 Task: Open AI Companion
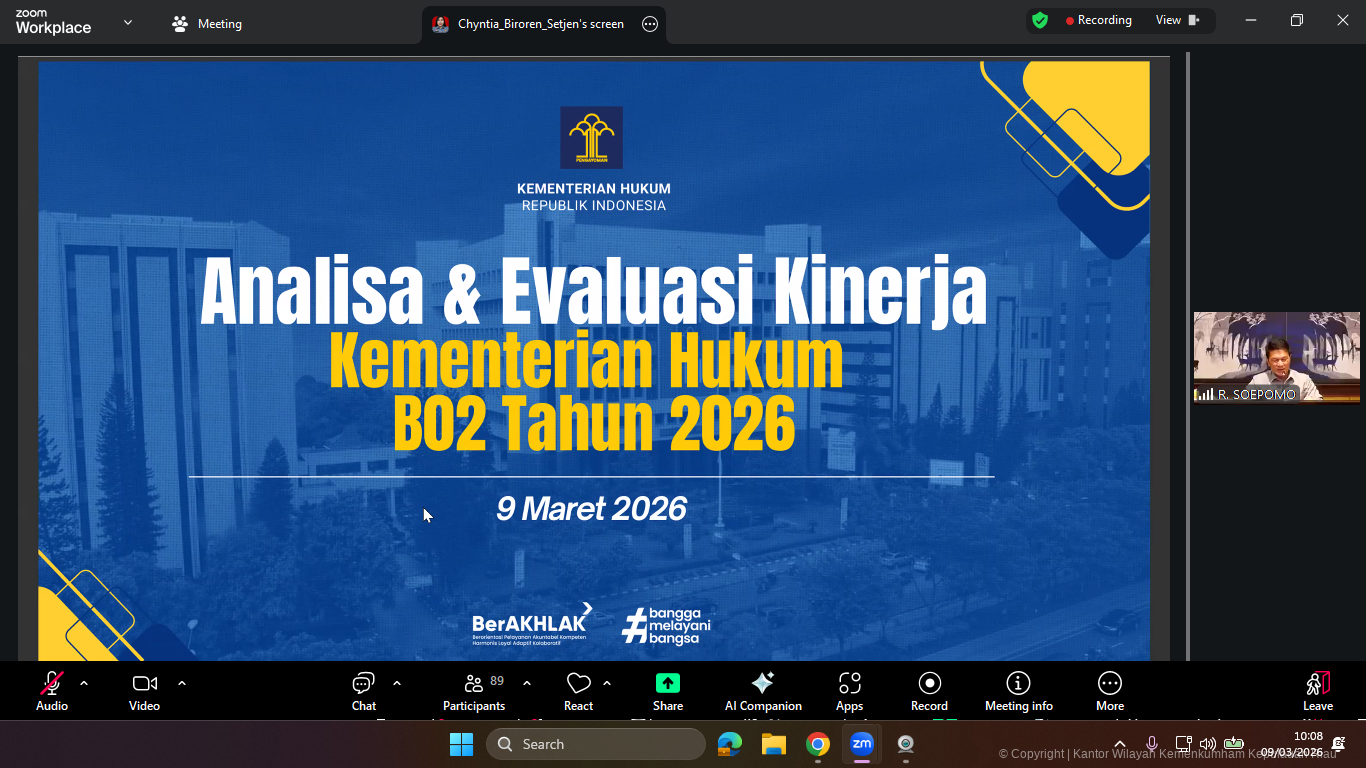762,691
